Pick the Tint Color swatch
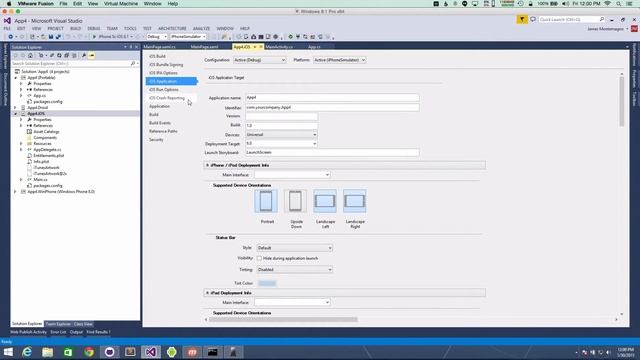 click(x=267, y=283)
